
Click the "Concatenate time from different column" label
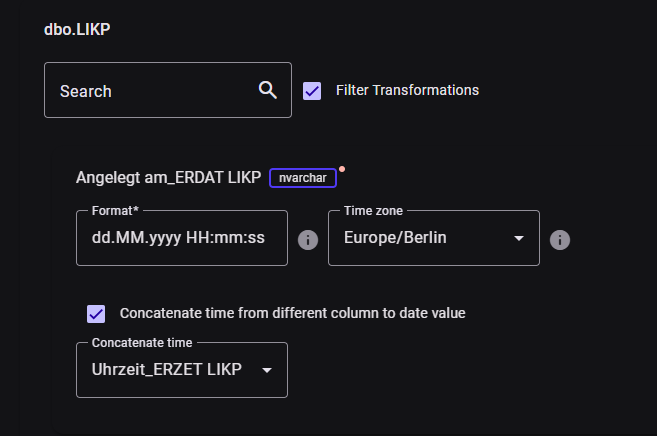(x=292, y=313)
